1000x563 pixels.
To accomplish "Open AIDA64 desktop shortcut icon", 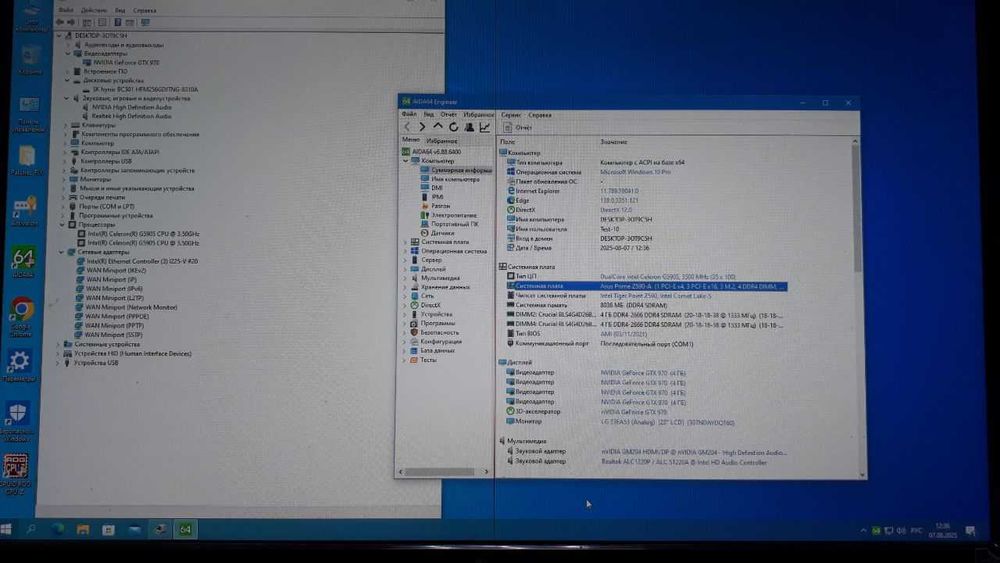I will (23, 263).
